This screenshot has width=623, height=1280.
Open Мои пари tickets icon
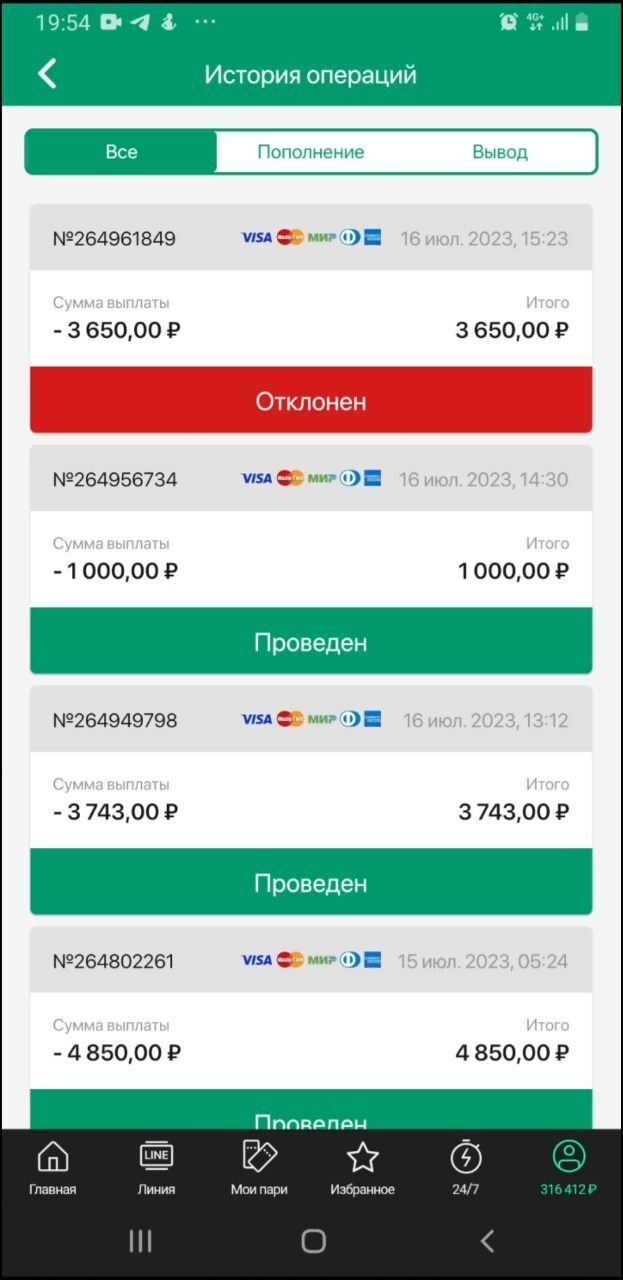[x=259, y=1168]
